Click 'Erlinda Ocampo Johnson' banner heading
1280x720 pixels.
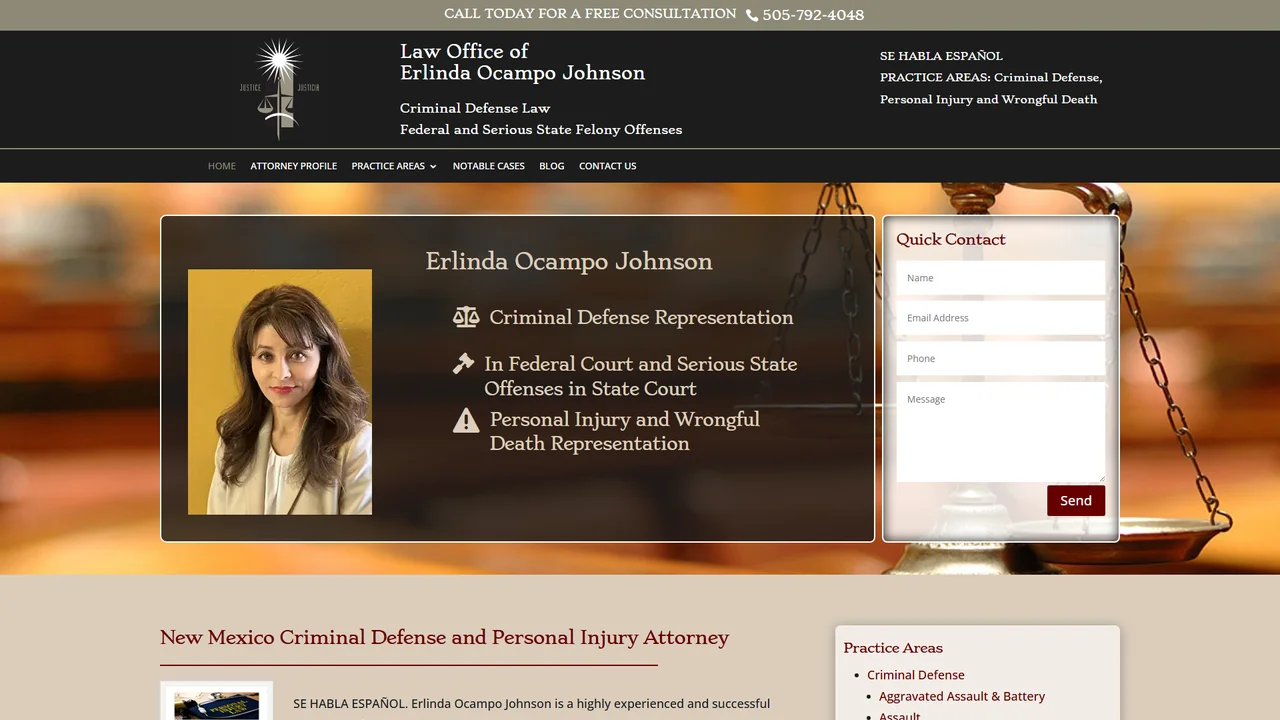point(569,262)
